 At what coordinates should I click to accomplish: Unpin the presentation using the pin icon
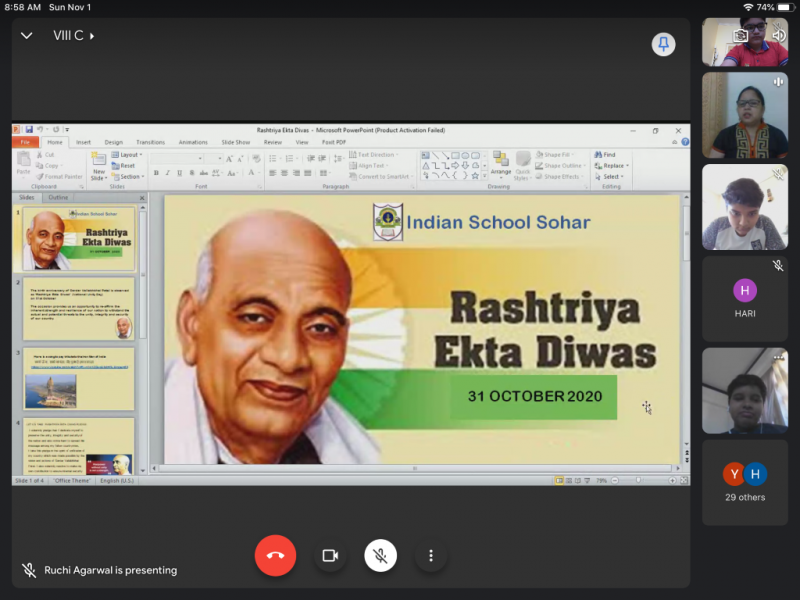(x=663, y=44)
